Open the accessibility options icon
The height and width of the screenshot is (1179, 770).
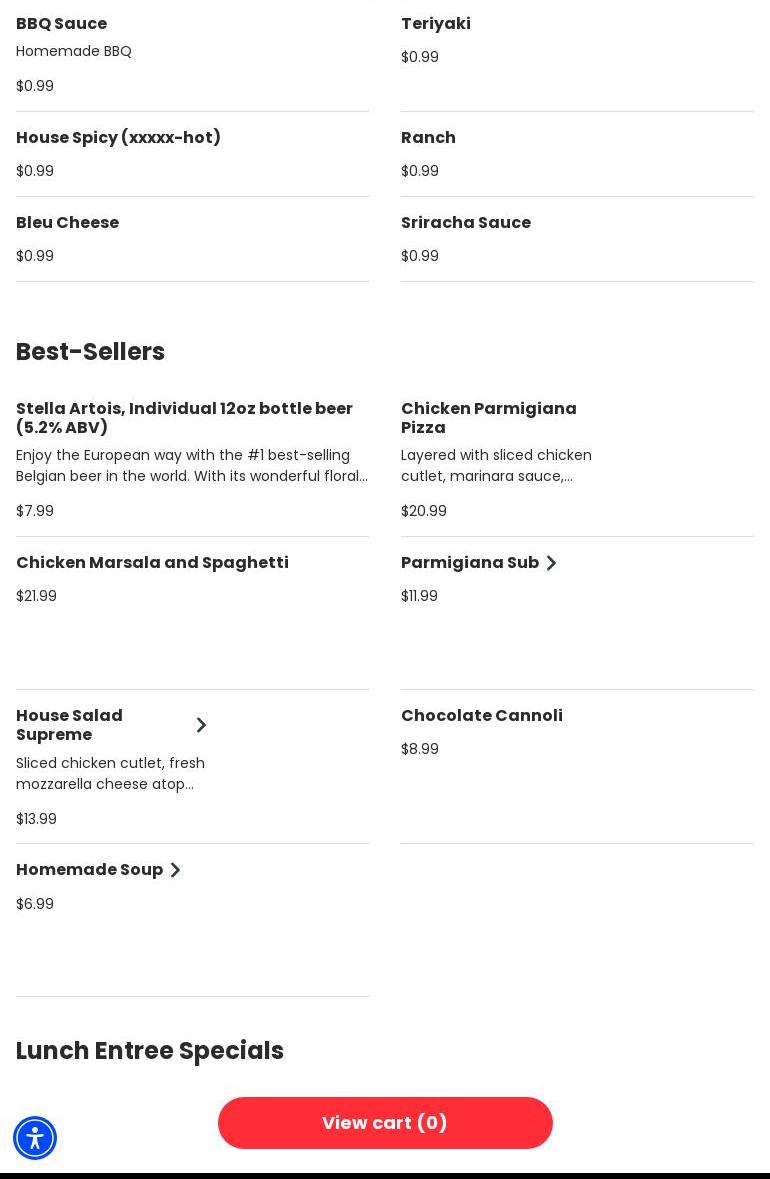35,1138
